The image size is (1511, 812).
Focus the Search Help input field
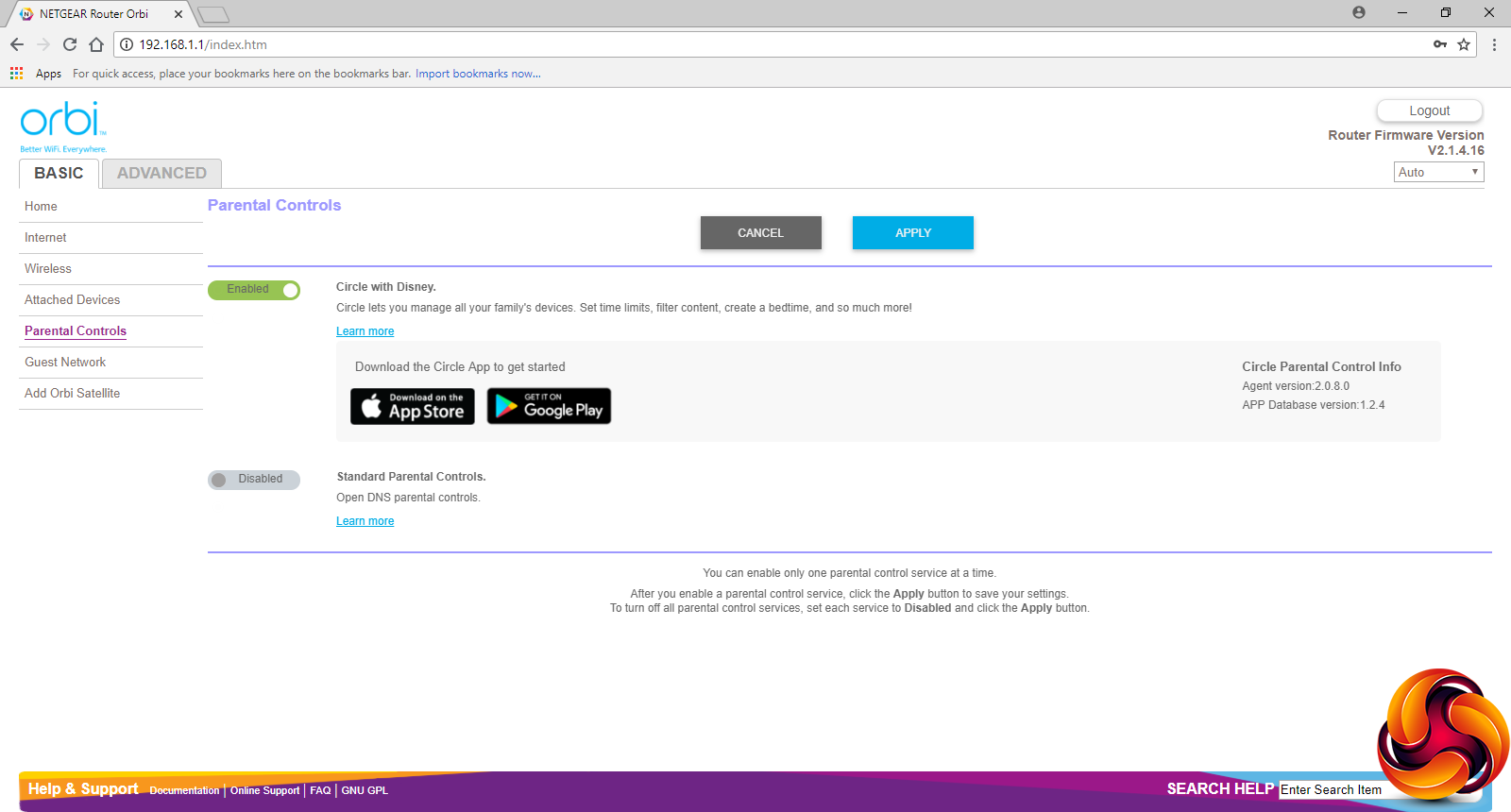coord(1333,790)
